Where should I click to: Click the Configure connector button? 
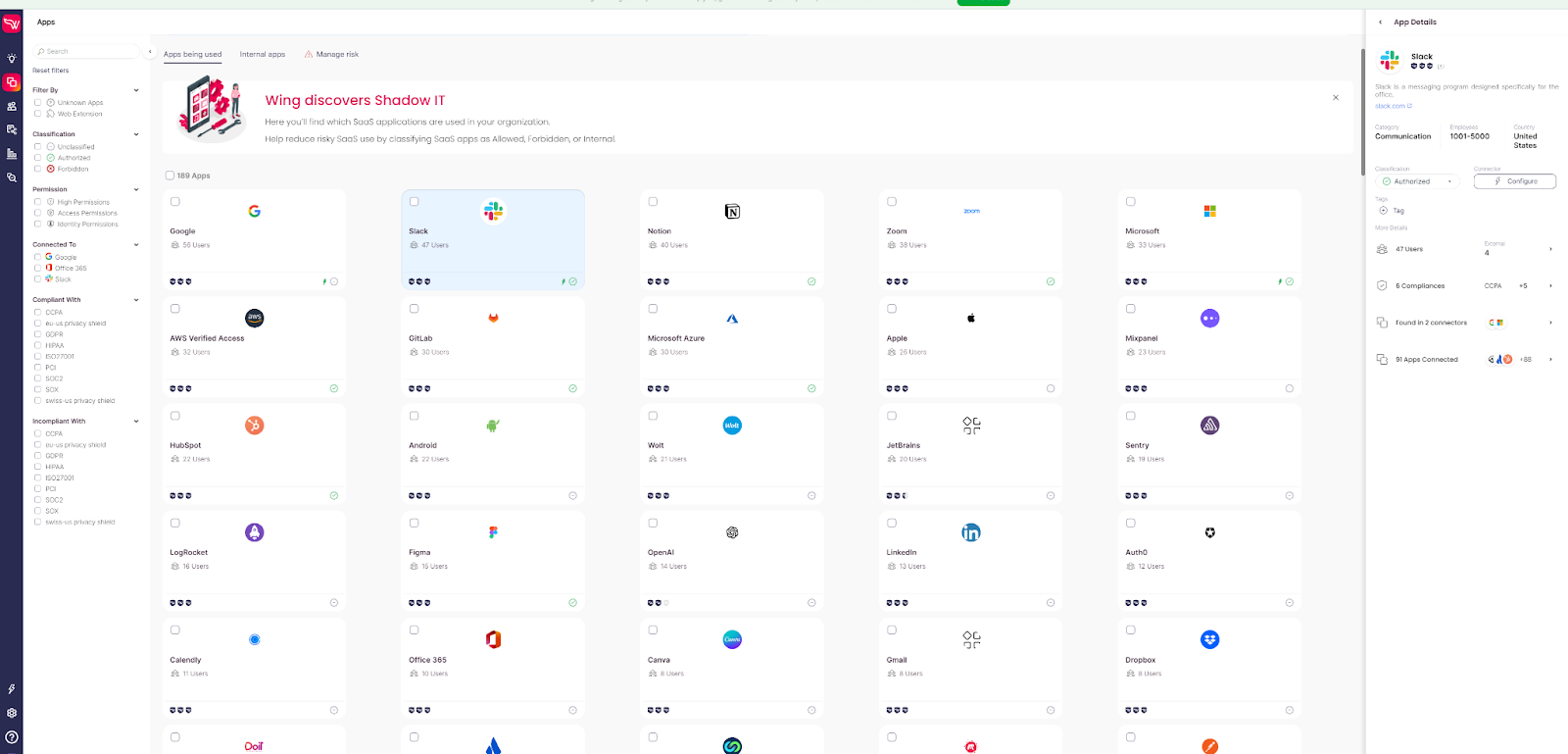[x=1515, y=181]
